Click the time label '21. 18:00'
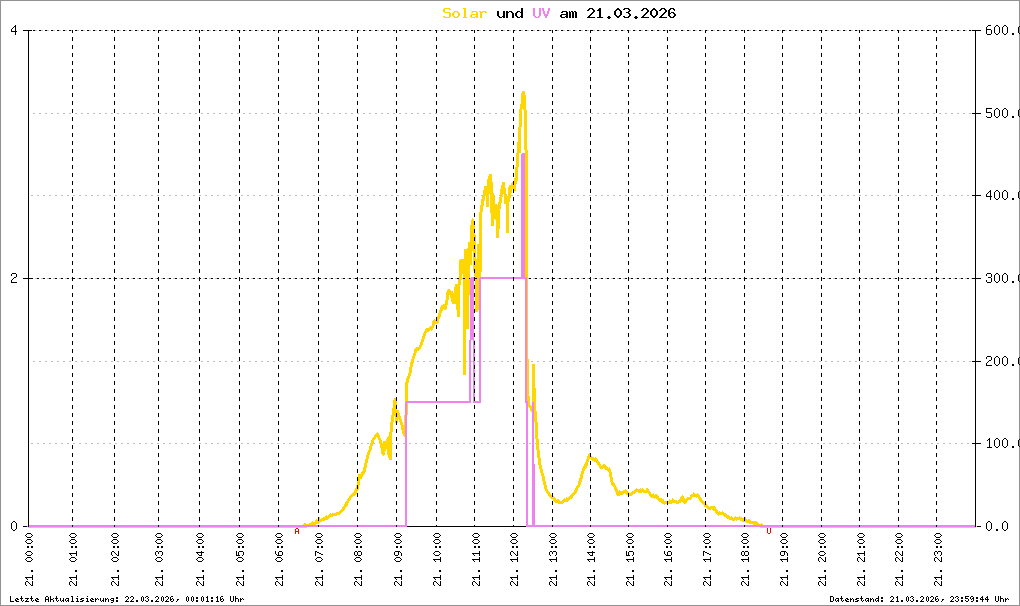 click(x=745, y=559)
